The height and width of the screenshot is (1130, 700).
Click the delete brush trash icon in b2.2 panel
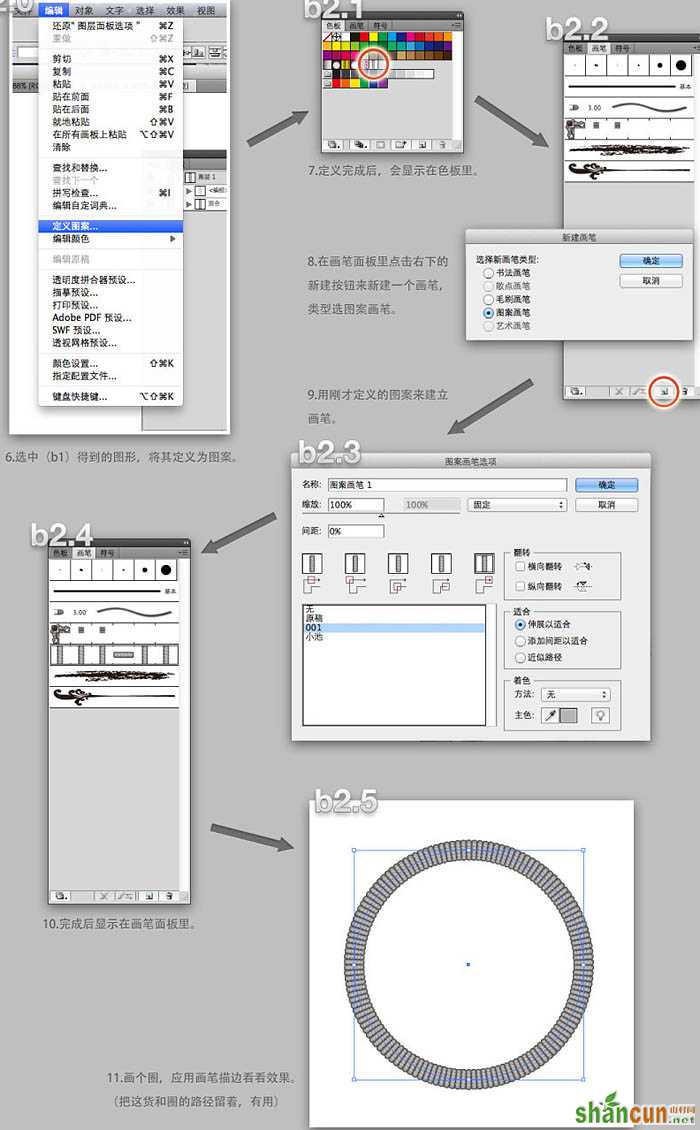[684, 391]
